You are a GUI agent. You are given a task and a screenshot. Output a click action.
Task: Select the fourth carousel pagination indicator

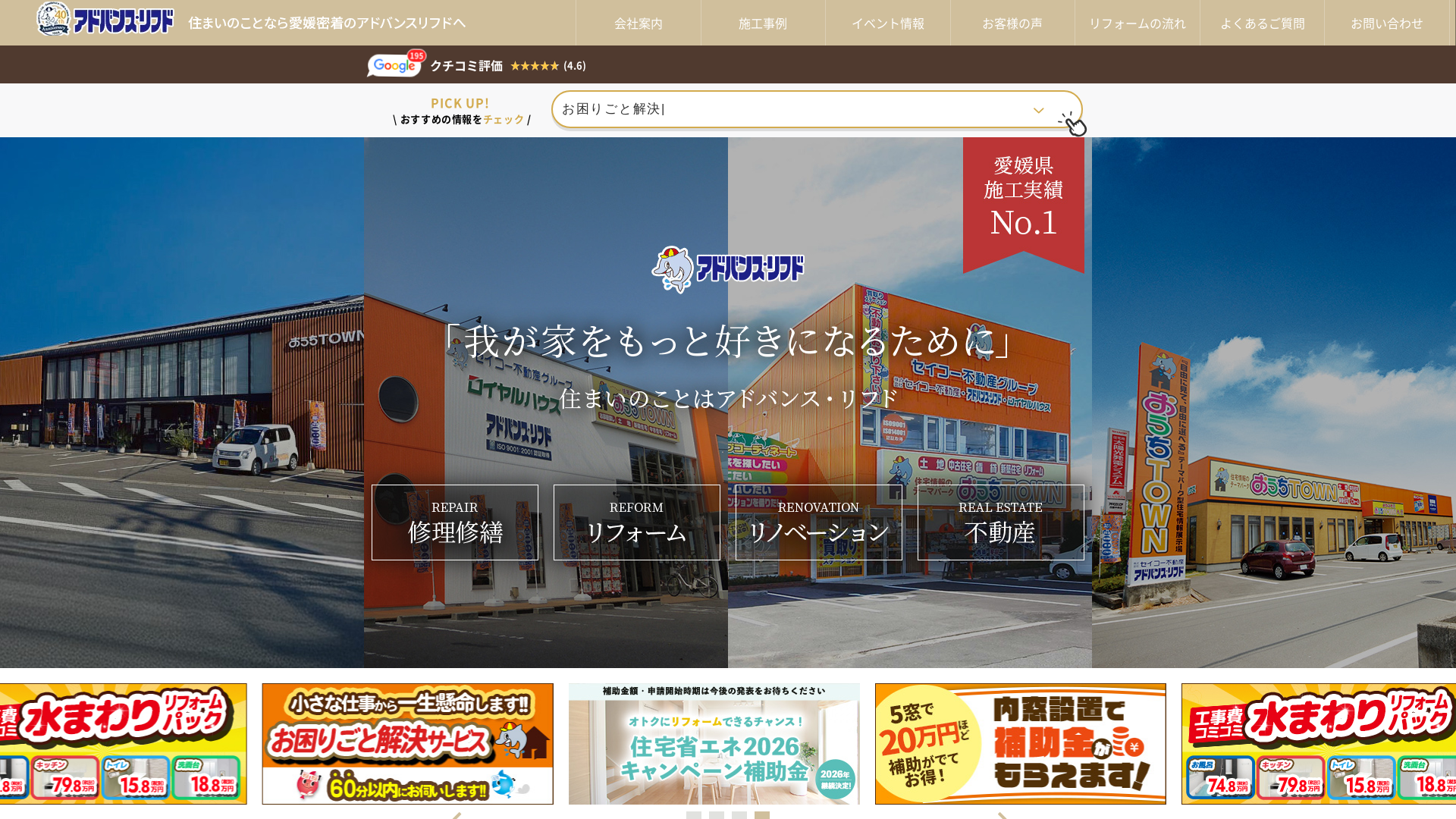click(x=762, y=817)
